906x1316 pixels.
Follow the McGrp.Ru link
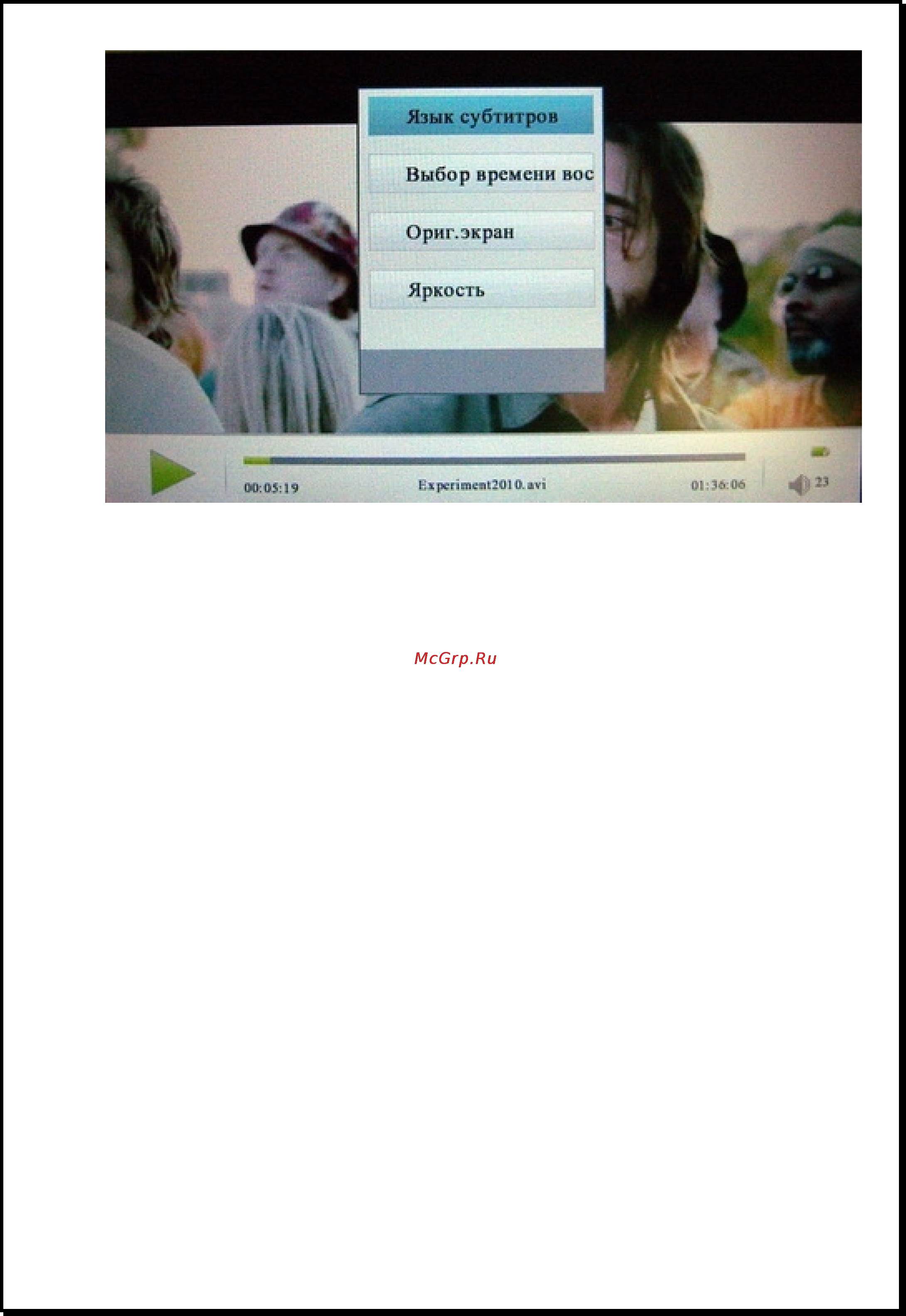[455, 658]
